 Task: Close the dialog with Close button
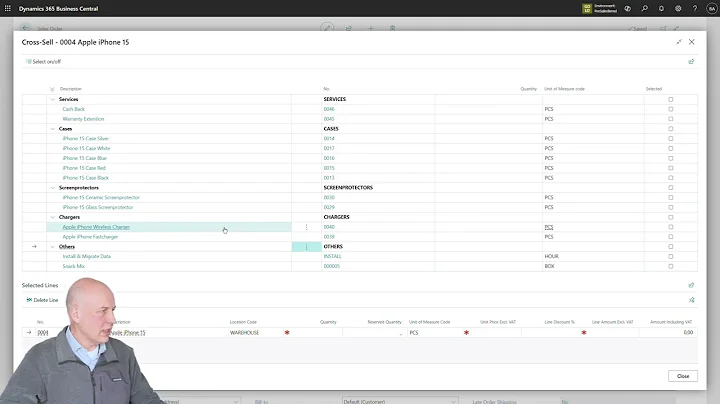tap(683, 376)
